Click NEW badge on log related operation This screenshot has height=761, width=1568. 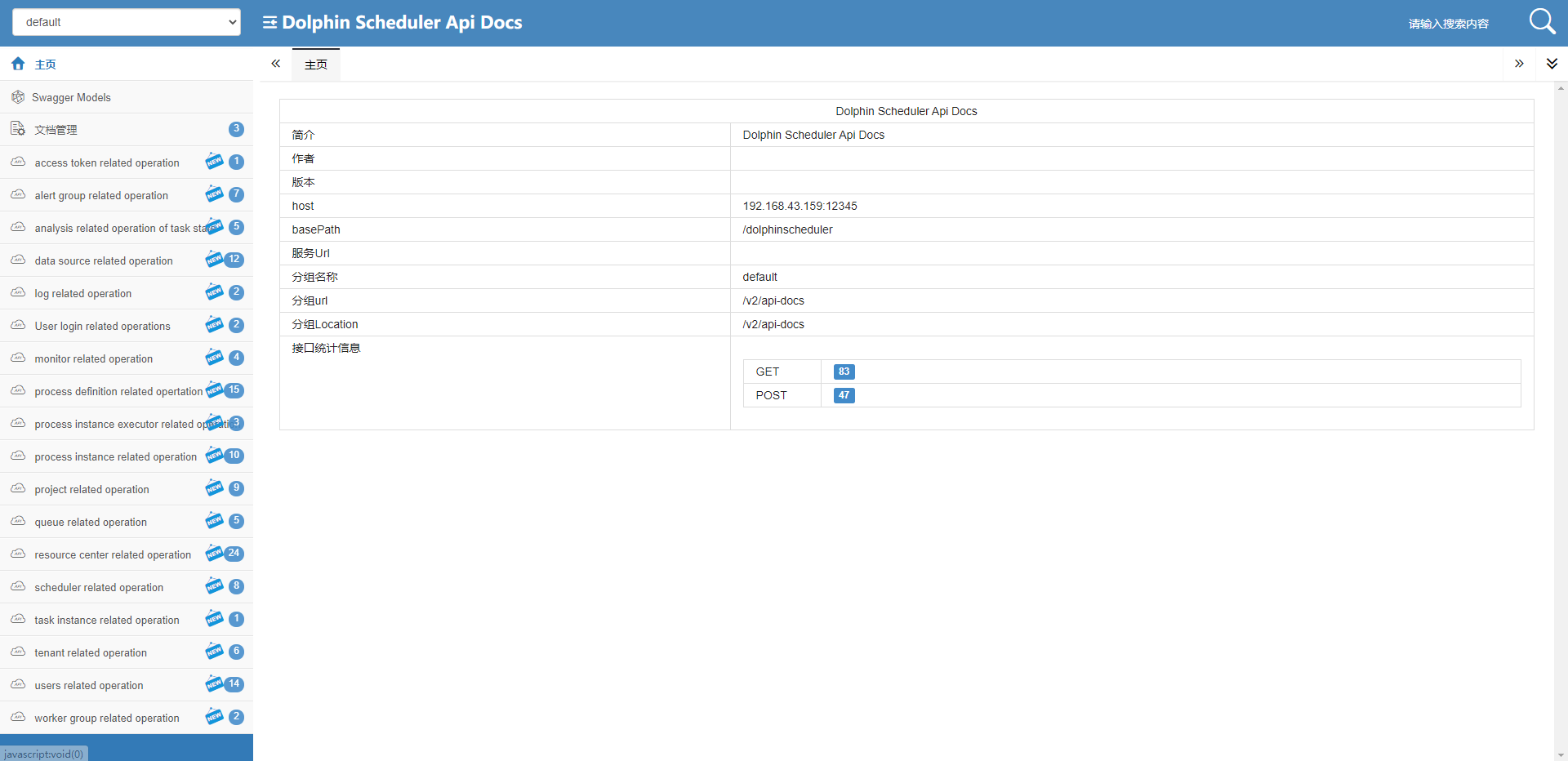click(214, 292)
